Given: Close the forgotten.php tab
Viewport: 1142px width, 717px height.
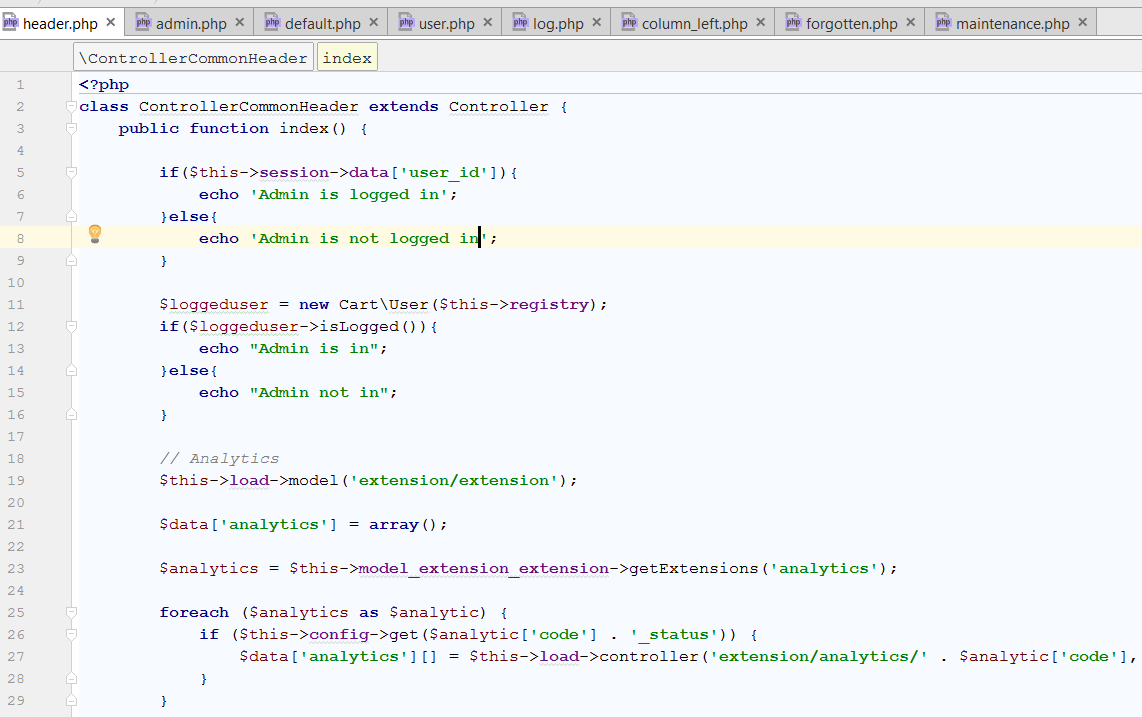Looking at the screenshot, I should [x=911, y=23].
